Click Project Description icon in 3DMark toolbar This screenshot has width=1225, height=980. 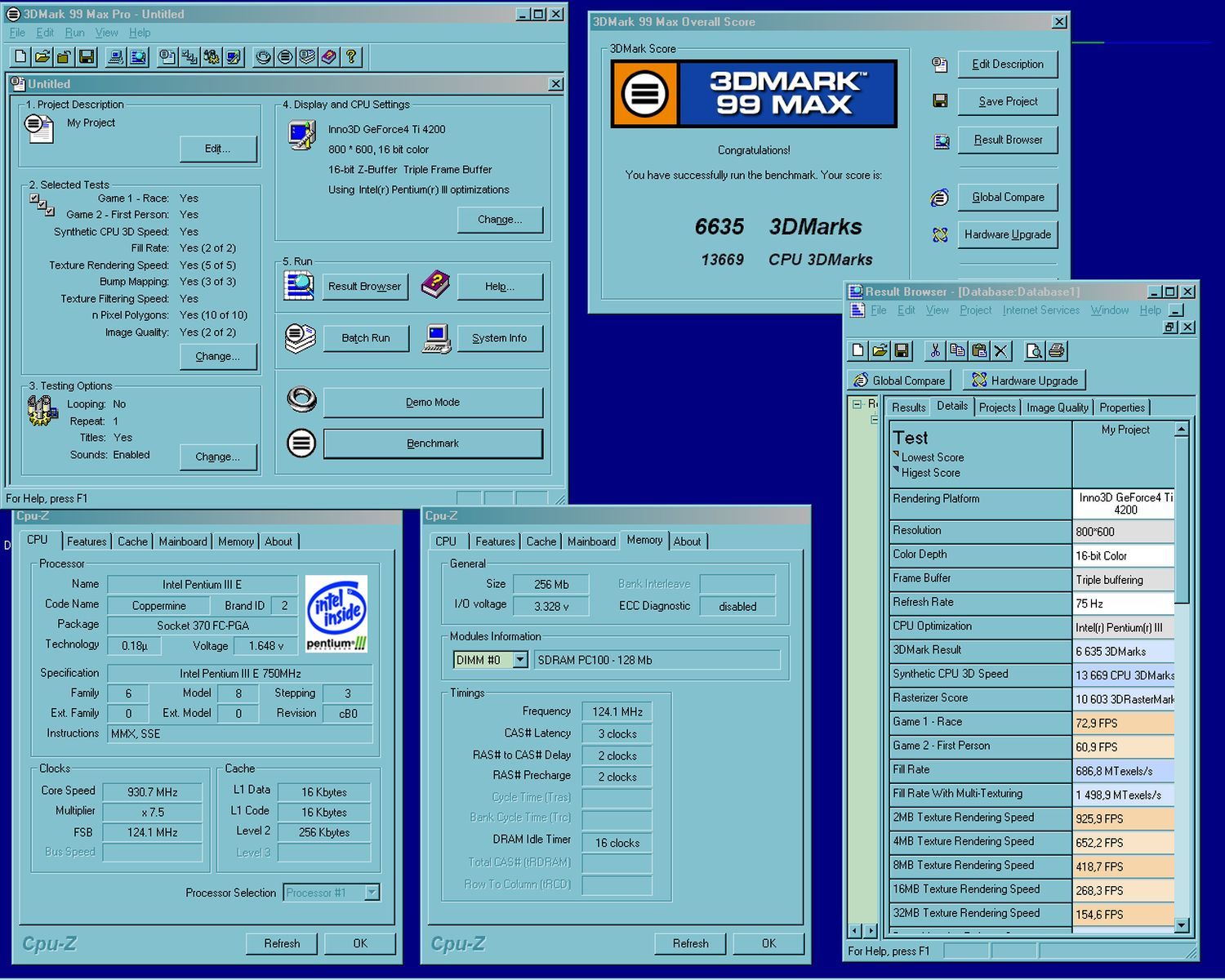pyautogui.click(x=167, y=57)
